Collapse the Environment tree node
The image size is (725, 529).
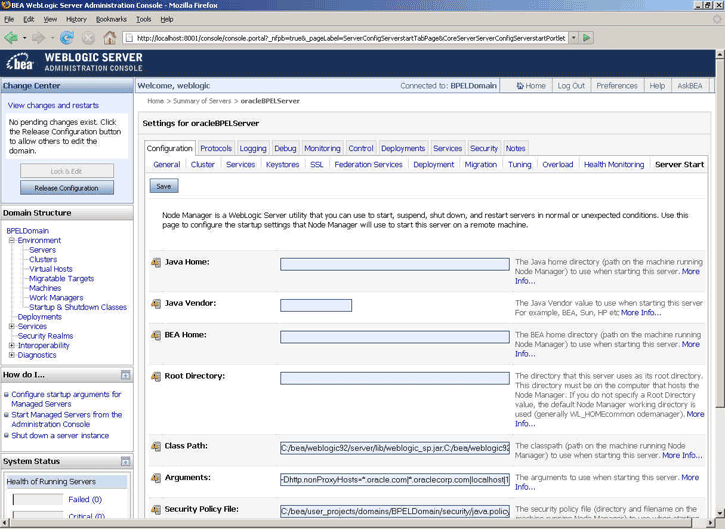12,240
